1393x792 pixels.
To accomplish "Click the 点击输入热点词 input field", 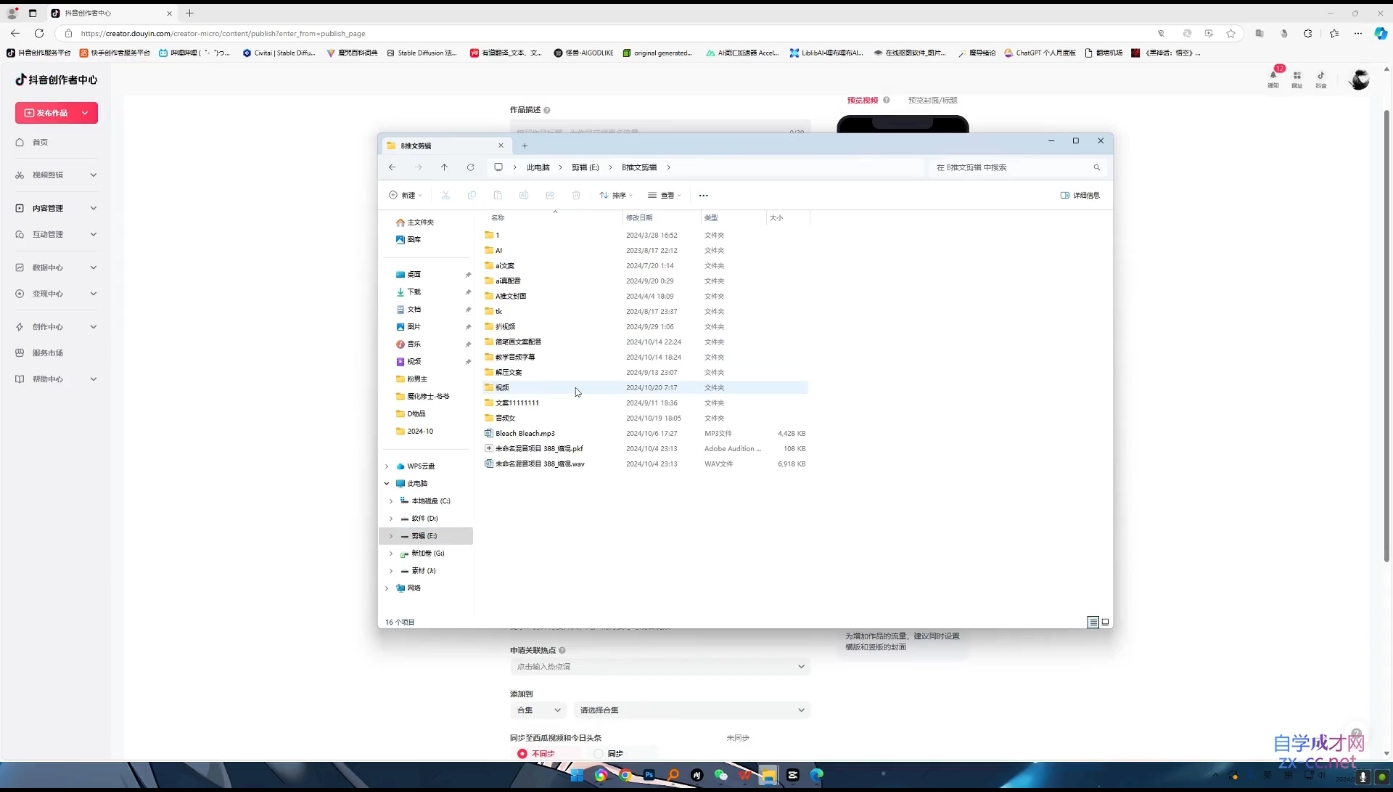I will pyautogui.click(x=660, y=666).
